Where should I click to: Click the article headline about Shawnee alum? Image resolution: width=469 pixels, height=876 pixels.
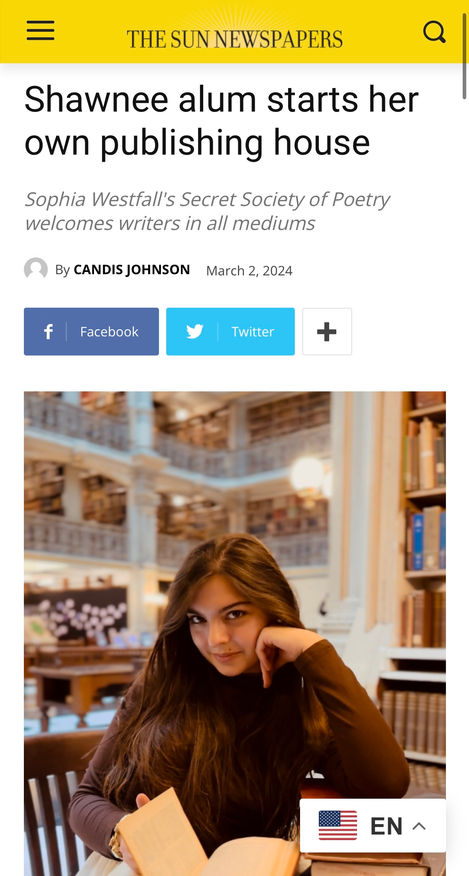(x=221, y=121)
